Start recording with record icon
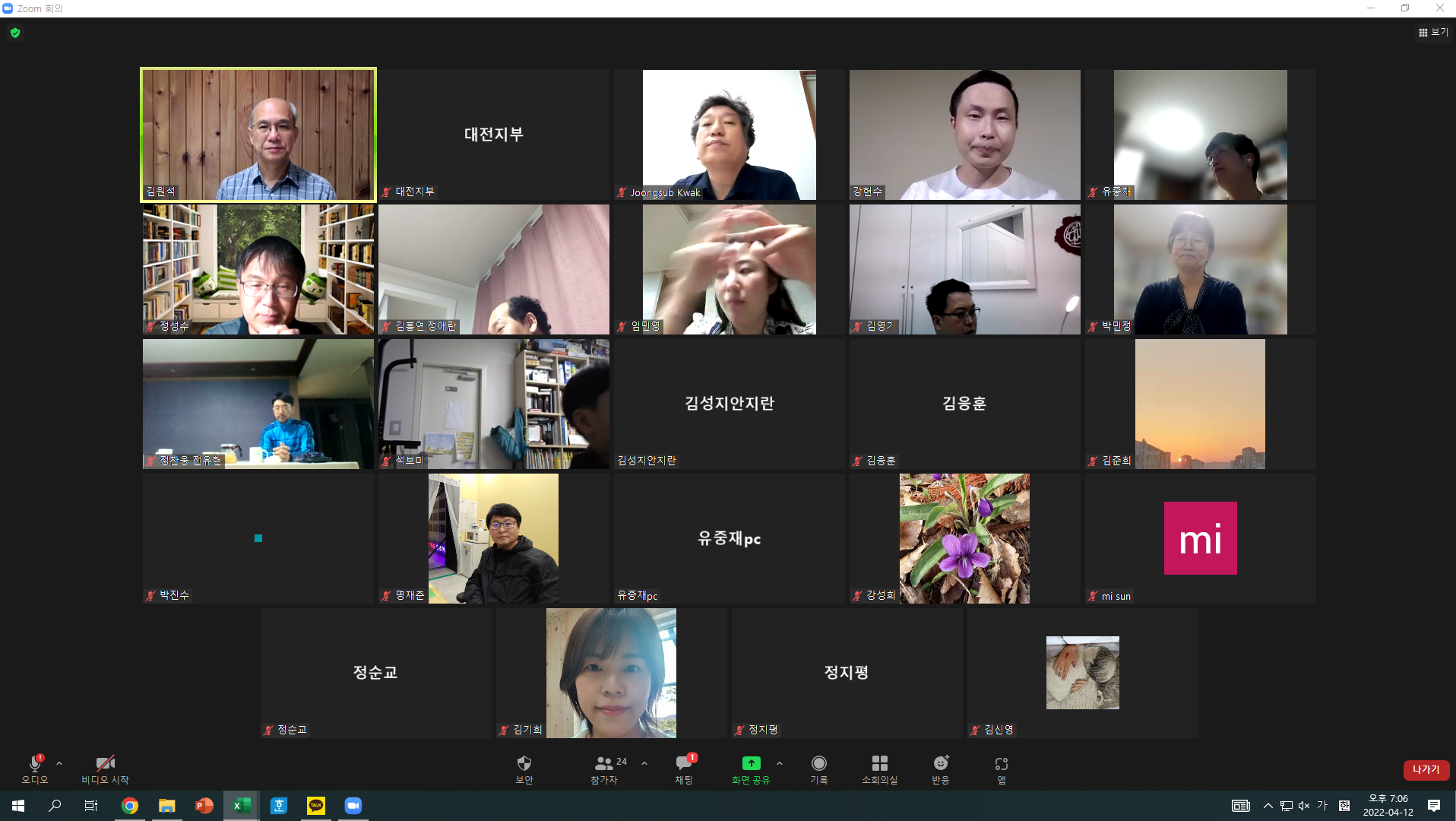Image resolution: width=1456 pixels, height=821 pixels. 819,763
